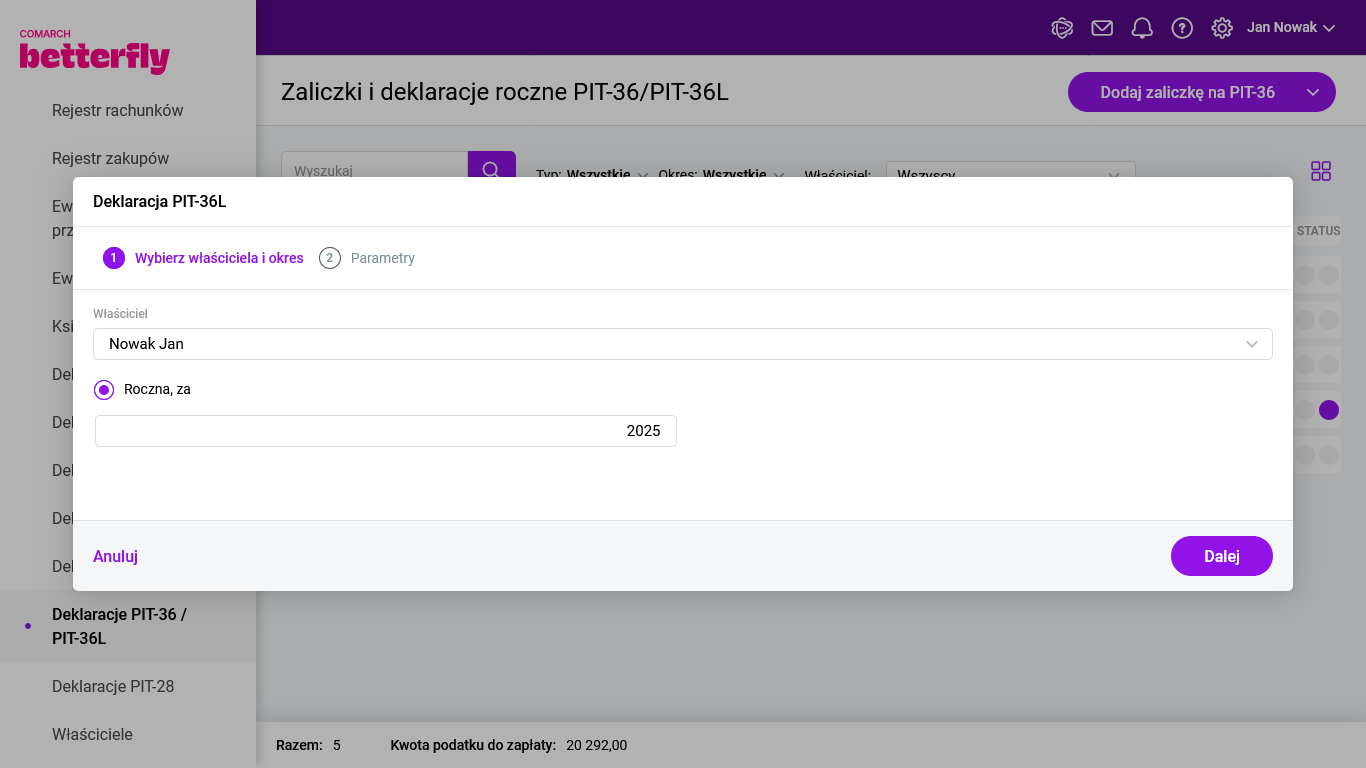
Task: Expand the Właściciel dropdown with Nowak Jan
Action: pos(682,344)
